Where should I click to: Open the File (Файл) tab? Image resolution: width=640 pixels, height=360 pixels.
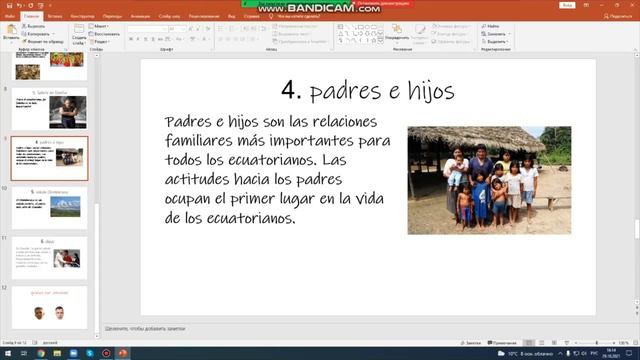pyautogui.click(x=10, y=16)
